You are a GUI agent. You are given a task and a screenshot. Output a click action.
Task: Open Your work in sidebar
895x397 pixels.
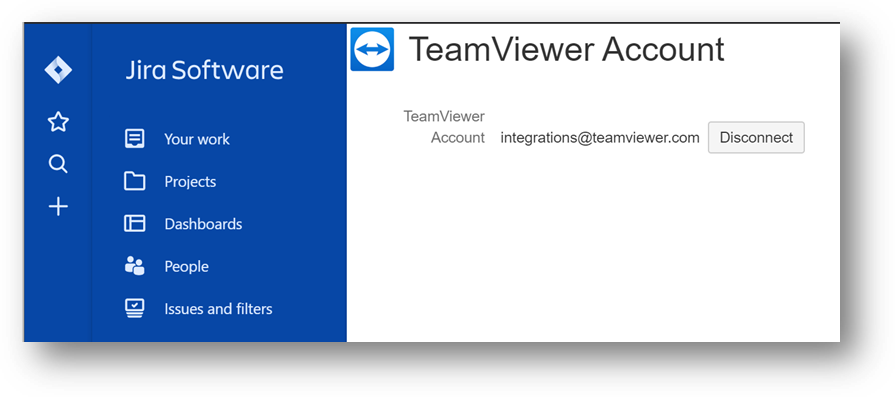(x=197, y=139)
